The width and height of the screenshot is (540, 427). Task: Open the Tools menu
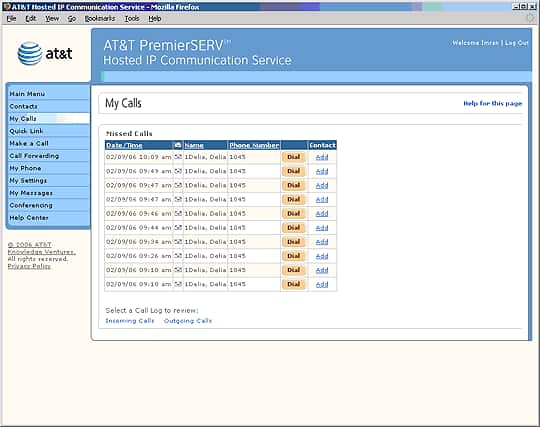[132, 19]
